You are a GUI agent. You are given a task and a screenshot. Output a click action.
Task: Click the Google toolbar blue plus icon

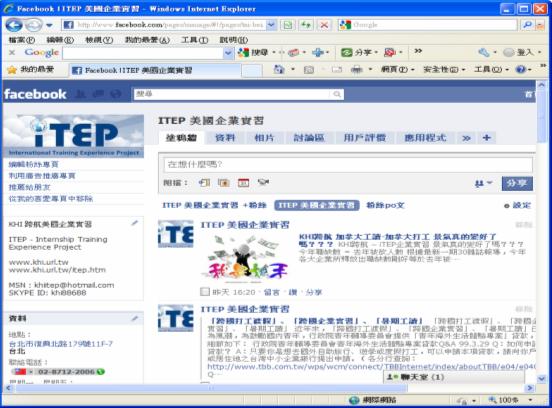tap(318, 53)
